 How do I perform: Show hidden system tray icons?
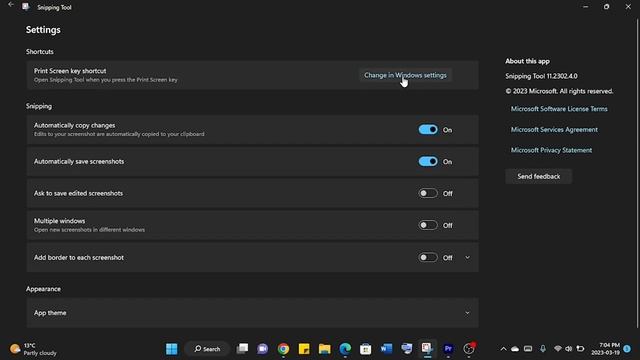[x=503, y=349]
